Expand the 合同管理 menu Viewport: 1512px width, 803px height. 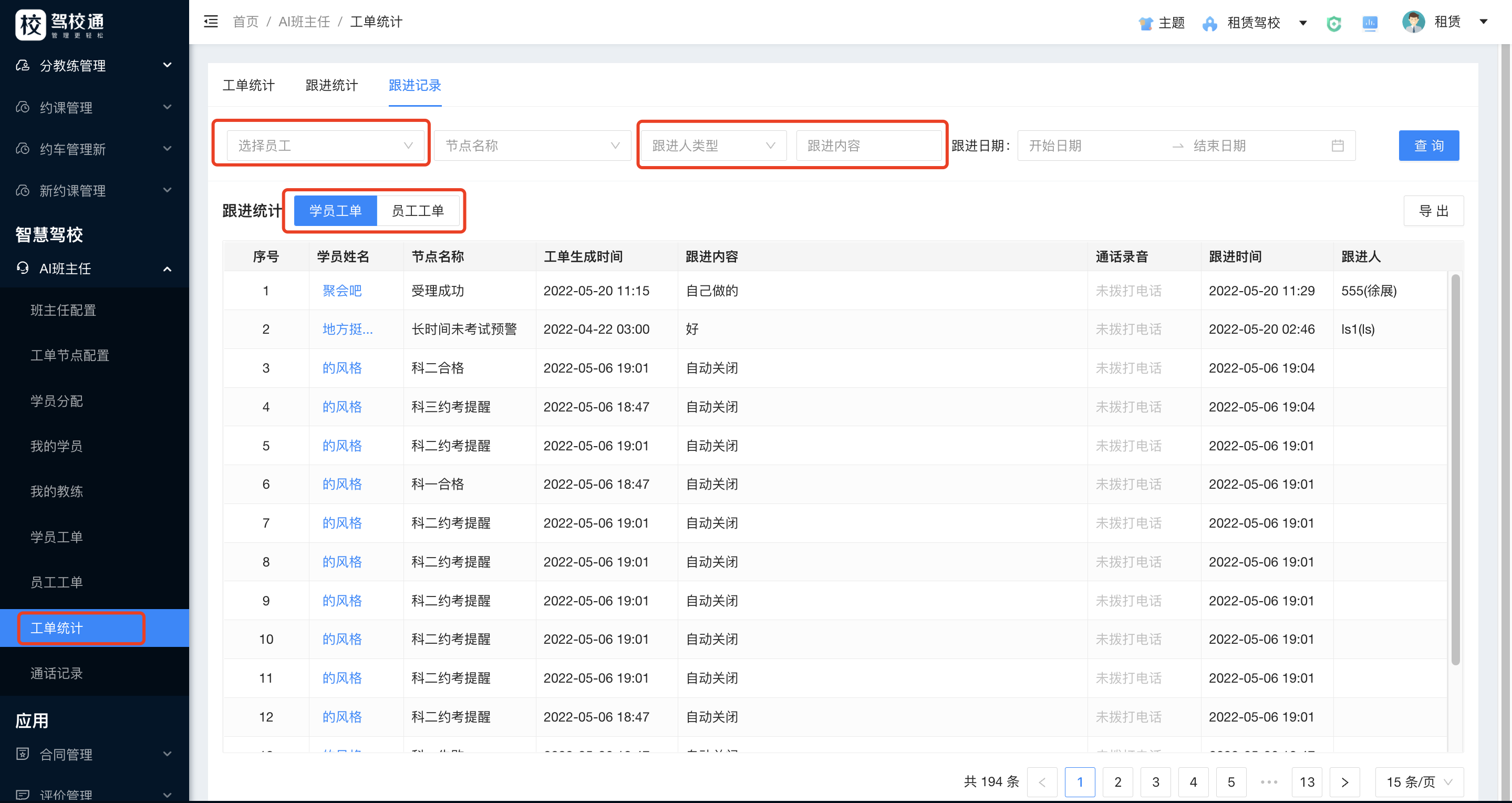167,754
